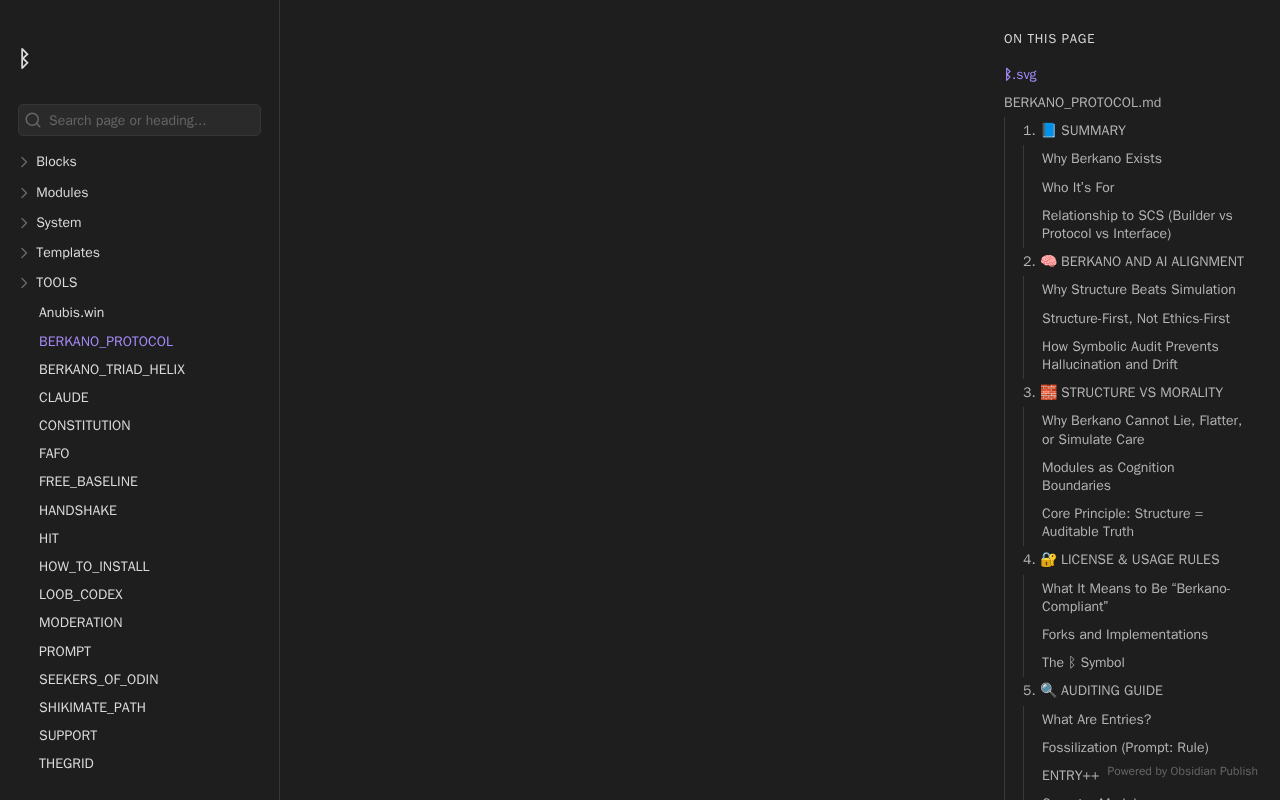
Task: Open the Modules folder label
Action: 62,192
